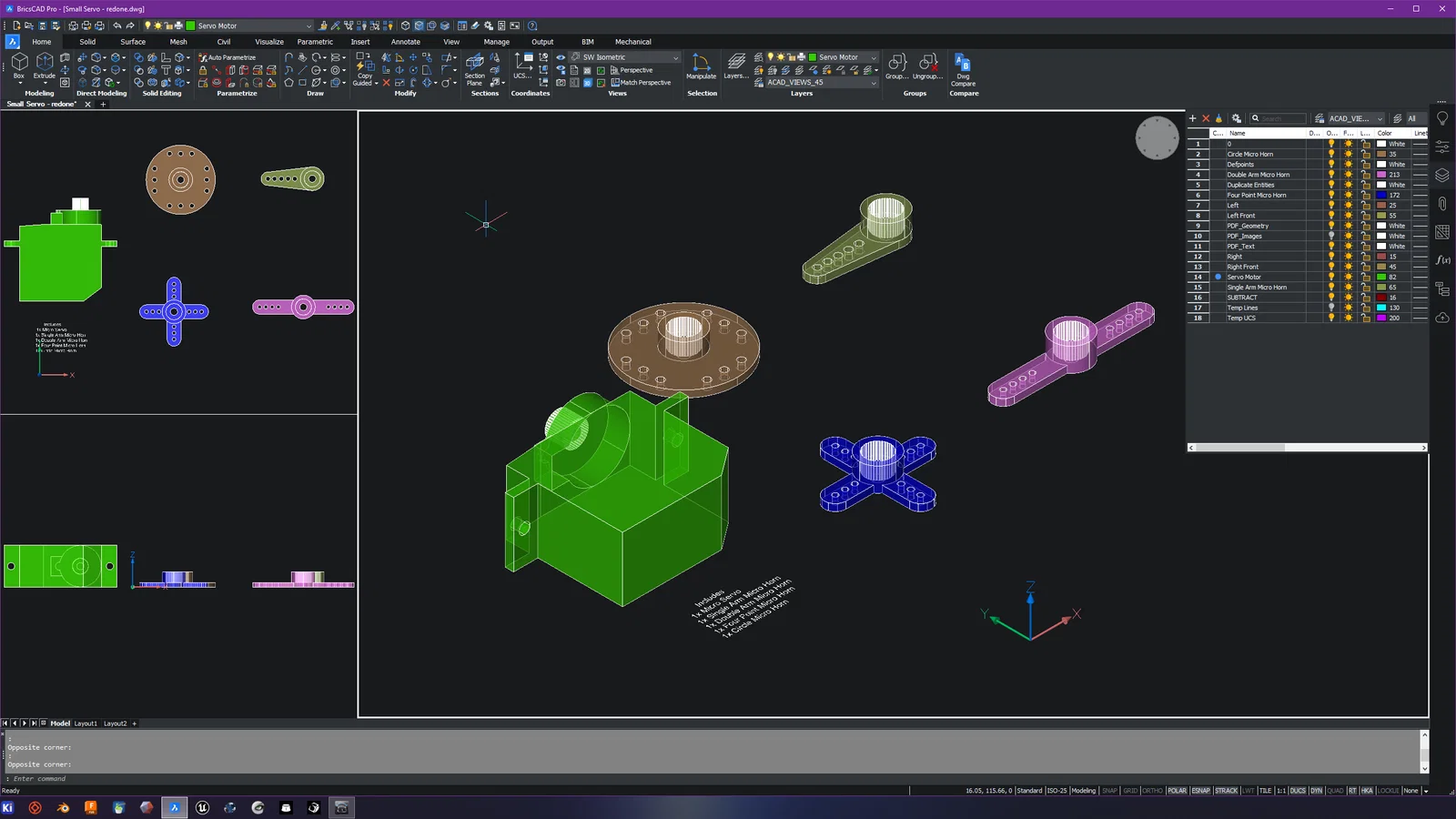Viewport: 1456px width, 819px height.
Task: Switch to the Surface ribbon tab
Action: (133, 42)
